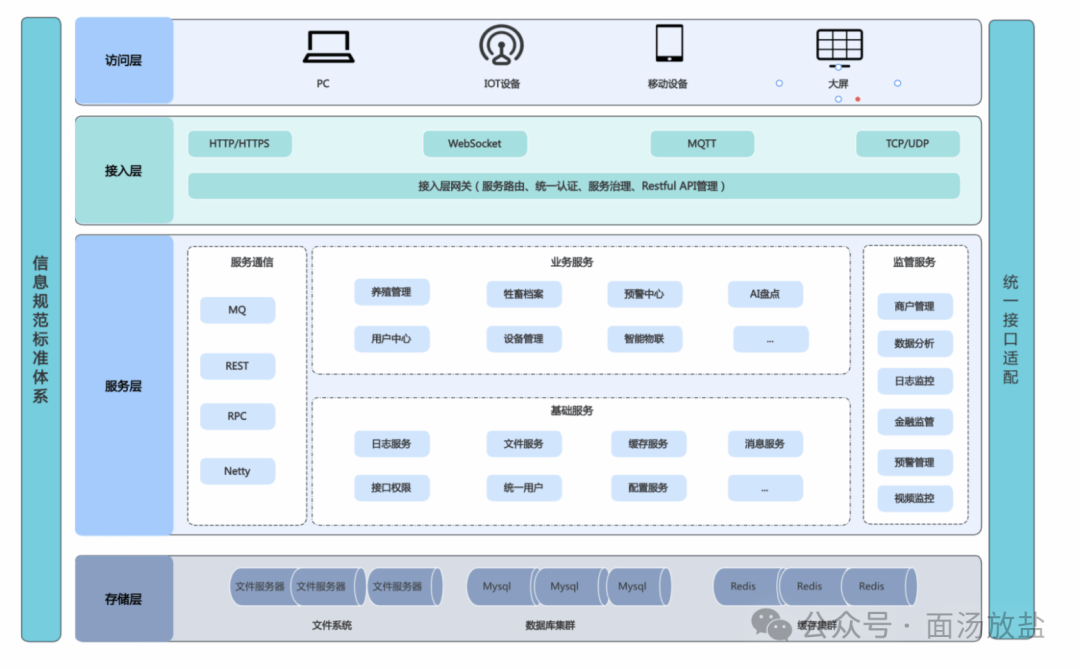This screenshot has height=669, width=1080.
Task: Click the IOT设备 device icon
Action: coord(501,45)
